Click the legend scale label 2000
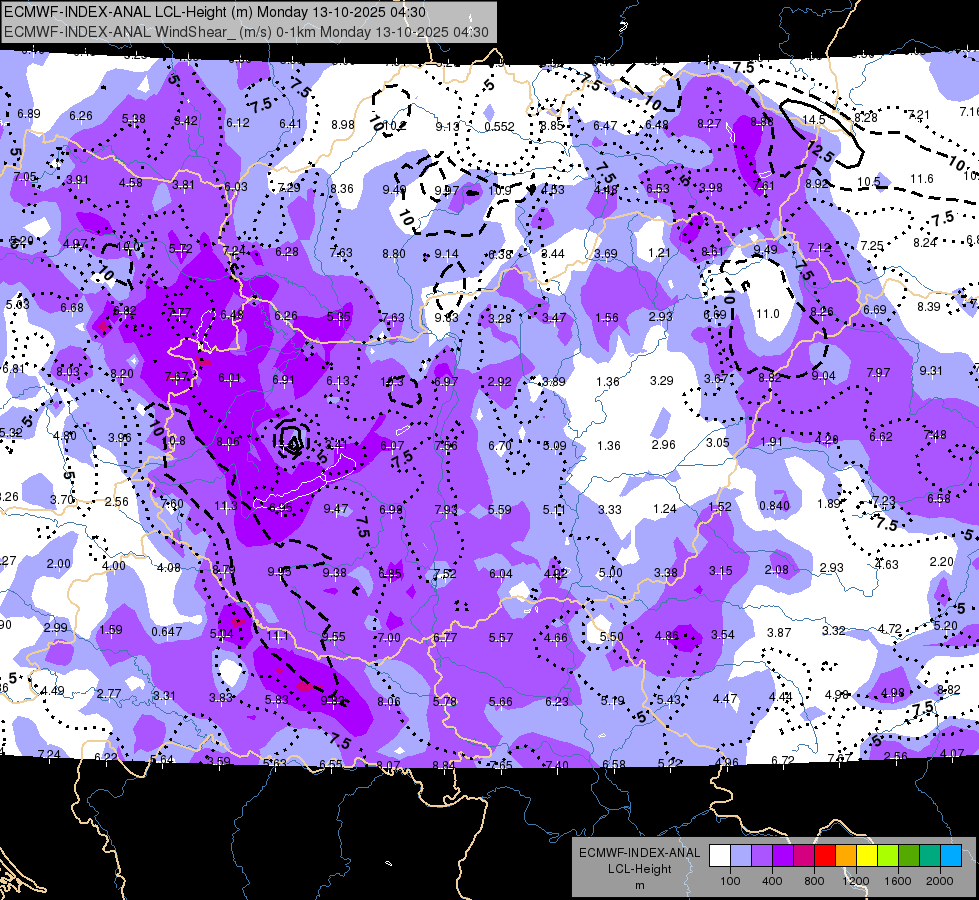The height and width of the screenshot is (900, 979). coord(940,881)
